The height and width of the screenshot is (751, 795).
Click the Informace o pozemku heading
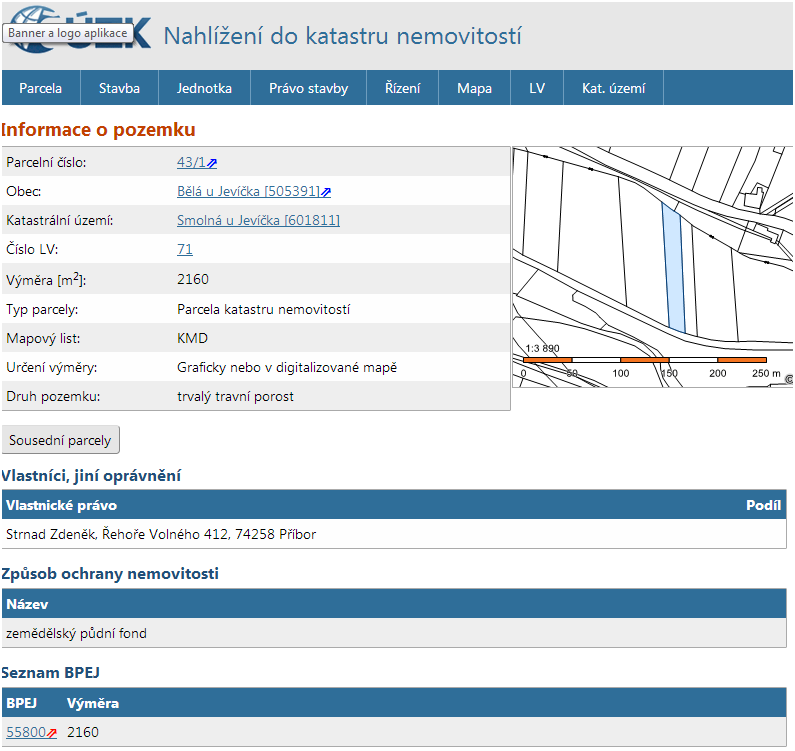98,130
